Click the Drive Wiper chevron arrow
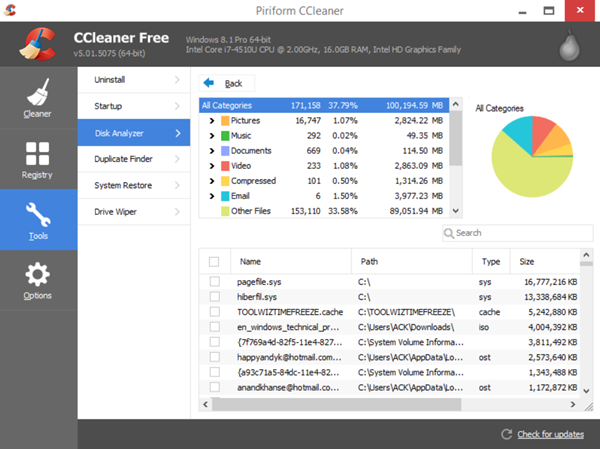The height and width of the screenshot is (449, 600). pyautogui.click(x=177, y=212)
